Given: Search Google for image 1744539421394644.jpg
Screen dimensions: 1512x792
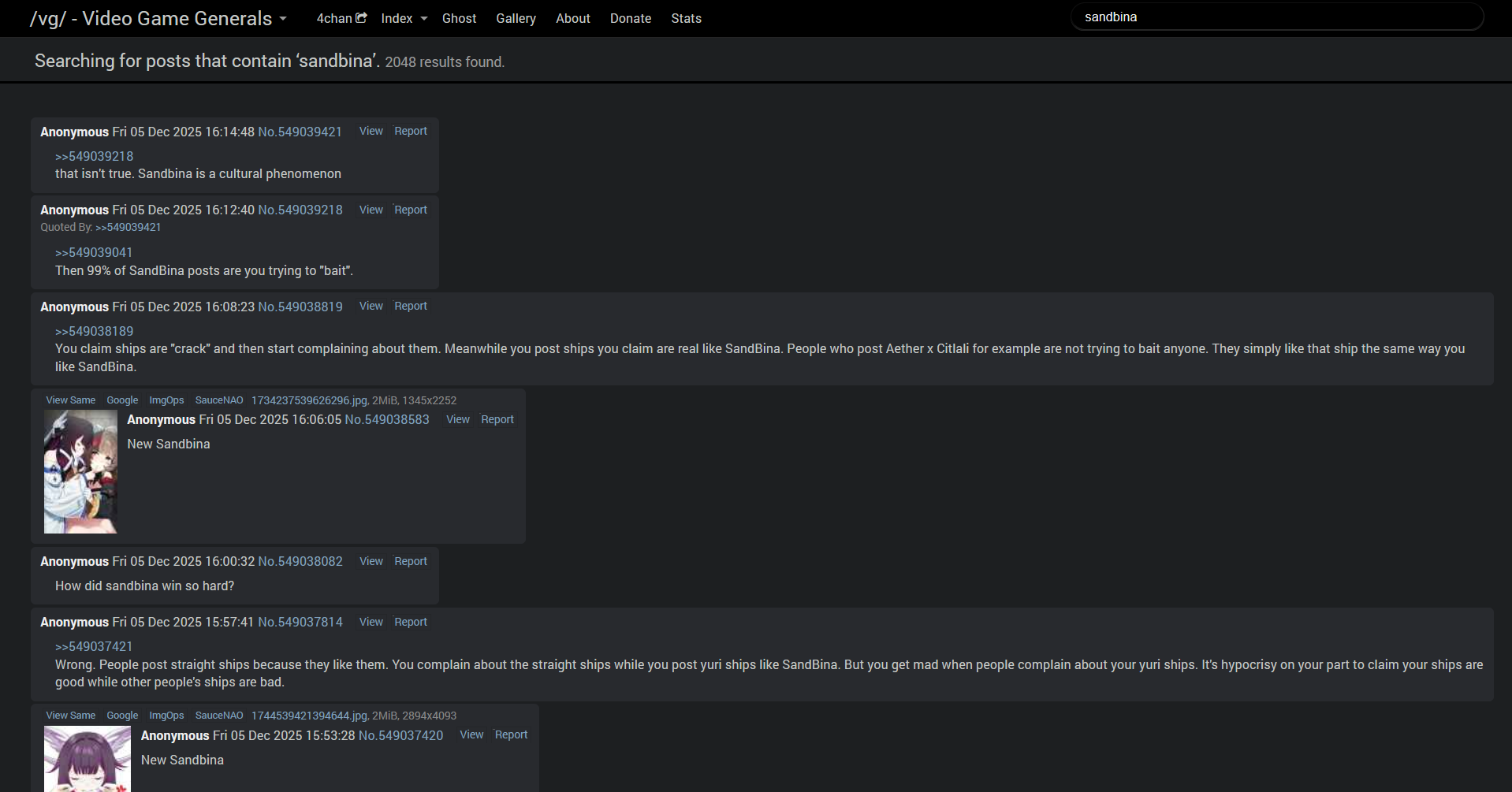Looking at the screenshot, I should pos(122,716).
